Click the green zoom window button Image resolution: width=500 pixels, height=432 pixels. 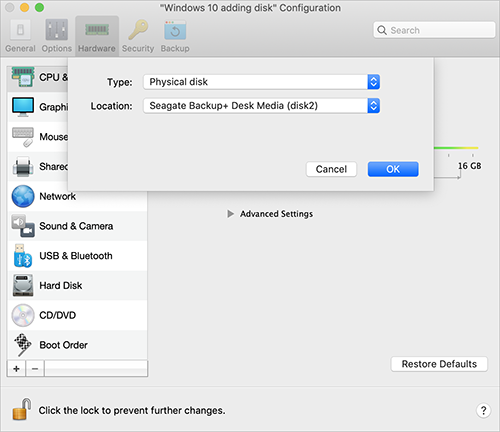[39, 7]
